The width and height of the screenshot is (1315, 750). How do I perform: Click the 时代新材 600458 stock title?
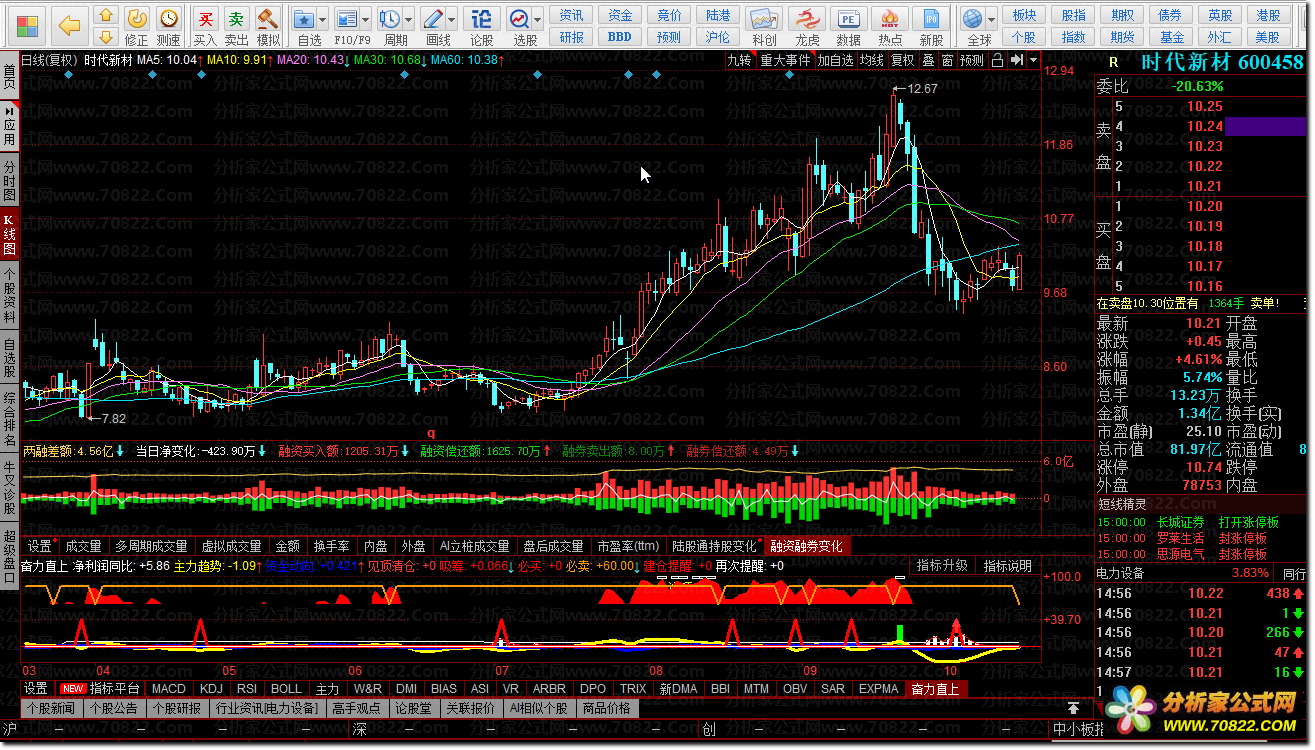1222,62
